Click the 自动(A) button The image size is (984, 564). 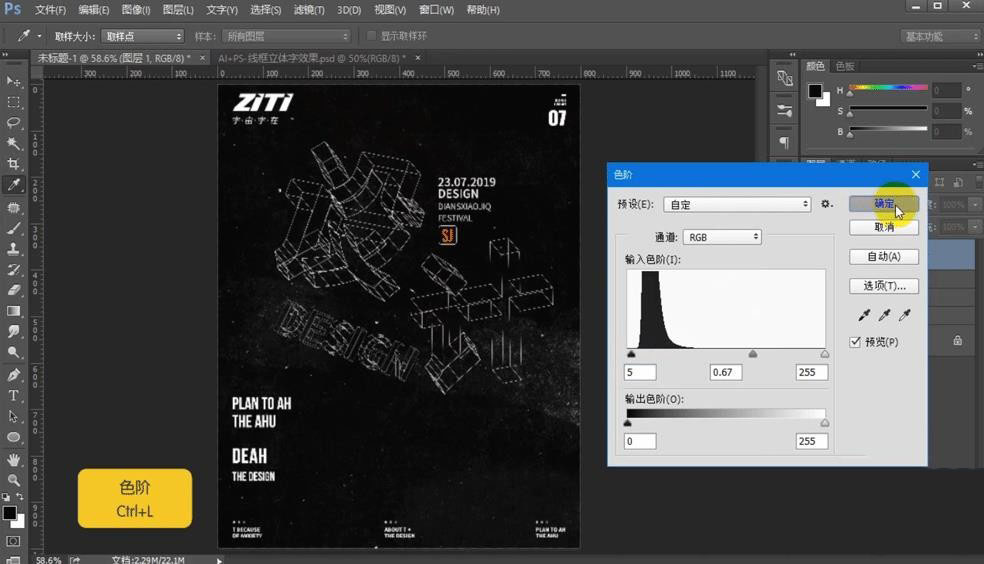pyautogui.click(x=884, y=257)
